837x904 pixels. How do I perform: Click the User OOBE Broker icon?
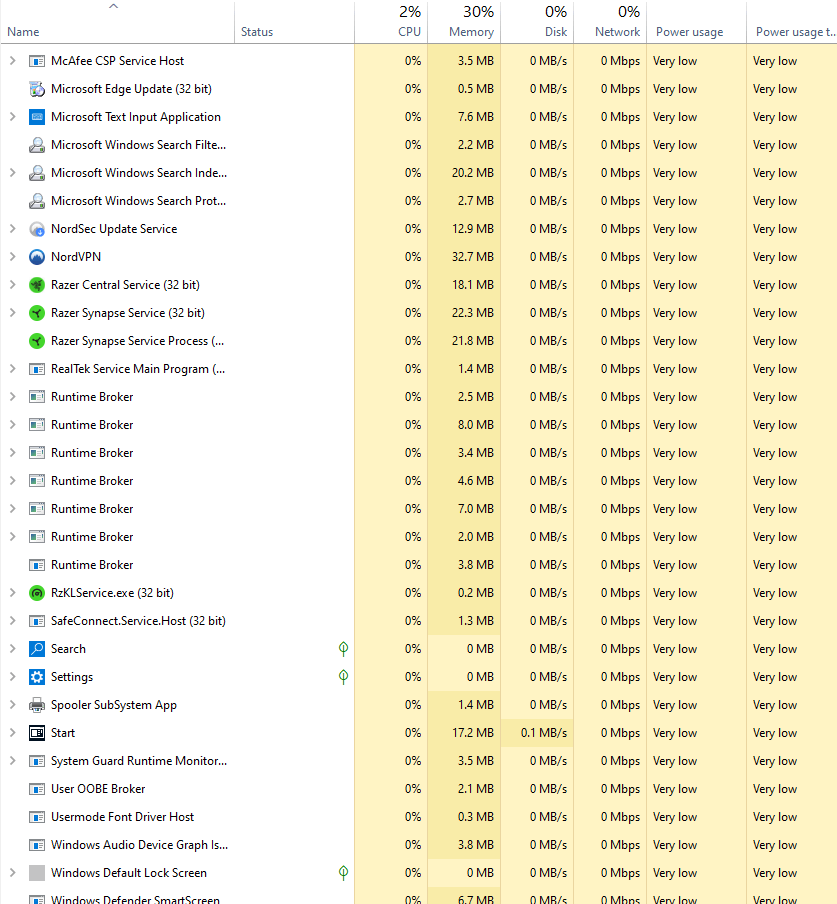37,789
